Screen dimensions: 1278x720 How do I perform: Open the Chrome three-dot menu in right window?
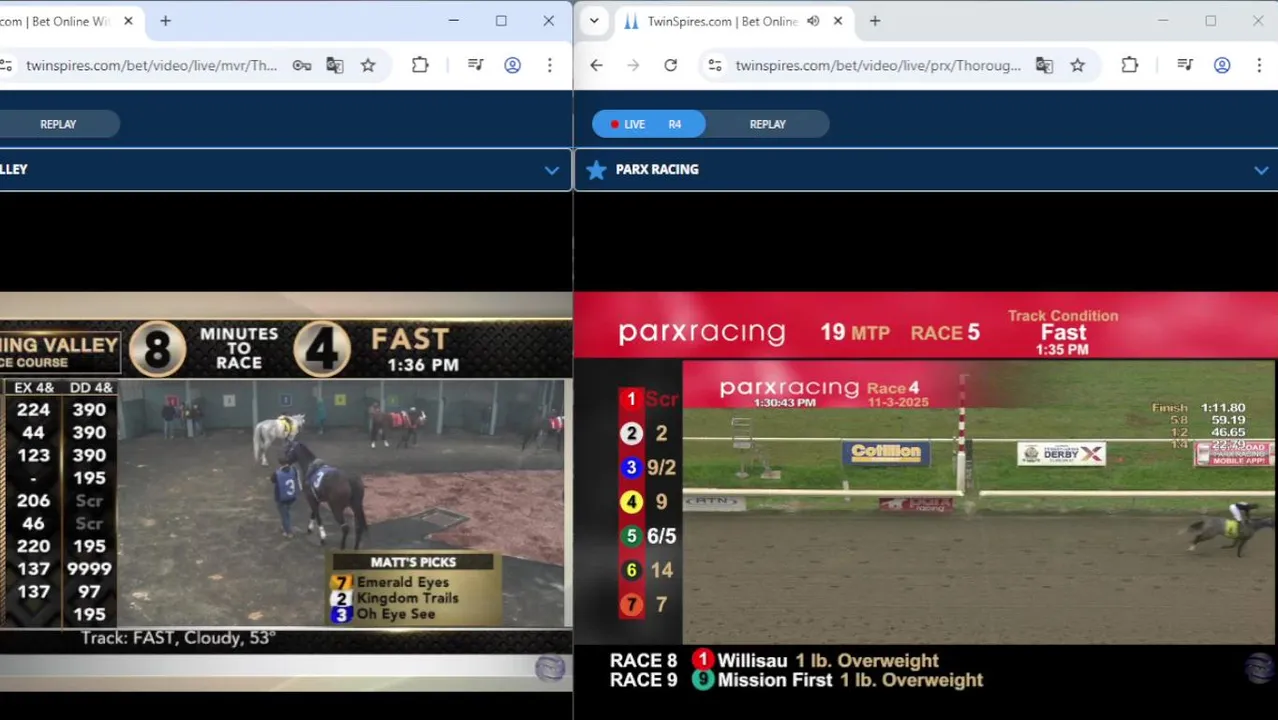1258,65
